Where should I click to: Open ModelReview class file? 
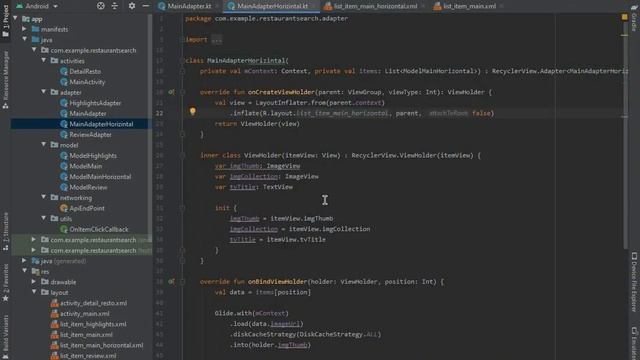tap(88, 187)
